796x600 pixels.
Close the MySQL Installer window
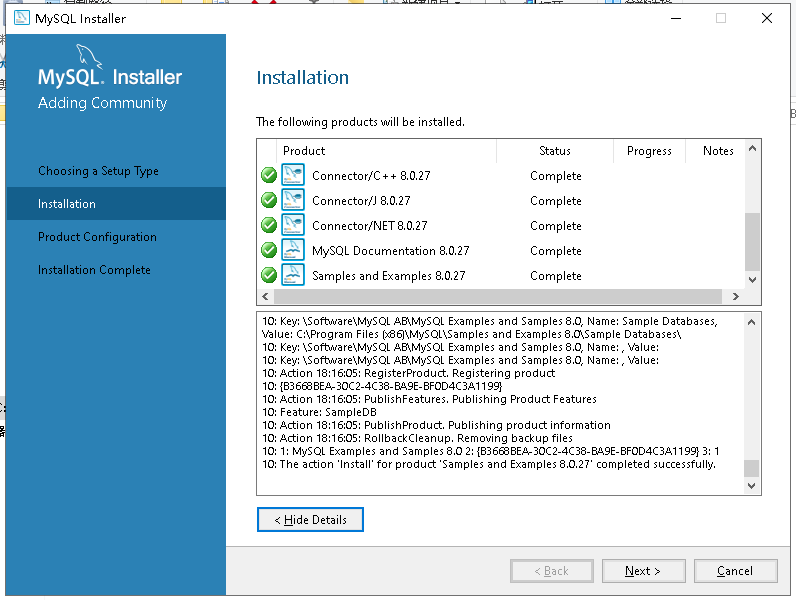tap(767, 18)
